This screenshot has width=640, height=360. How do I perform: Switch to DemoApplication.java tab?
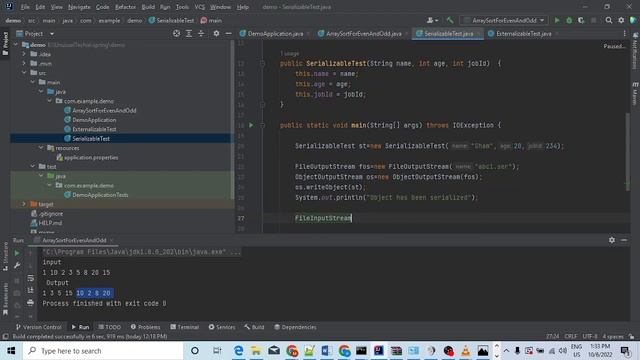(276, 33)
